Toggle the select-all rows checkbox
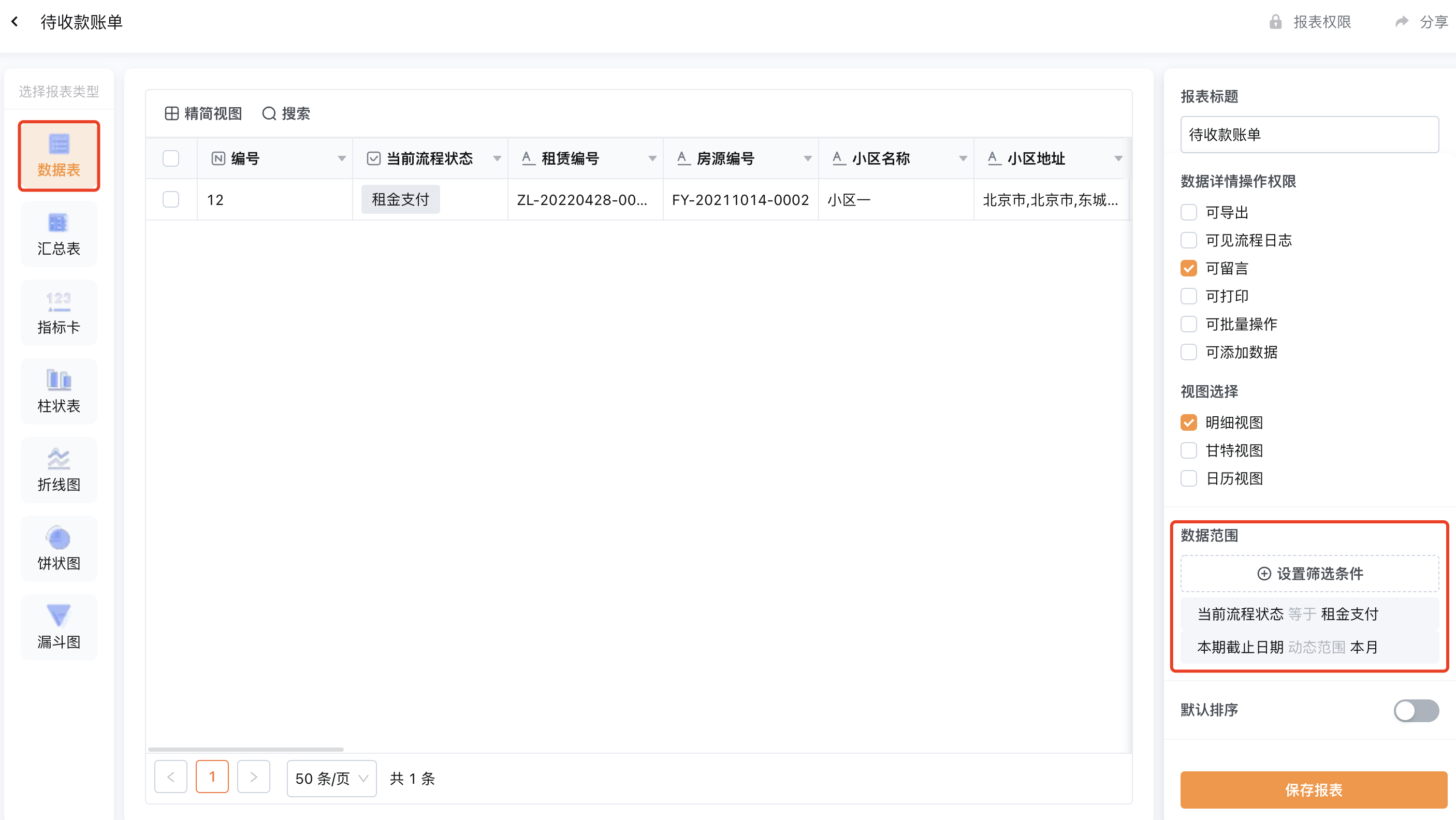This screenshot has width=1456, height=820. (x=171, y=159)
